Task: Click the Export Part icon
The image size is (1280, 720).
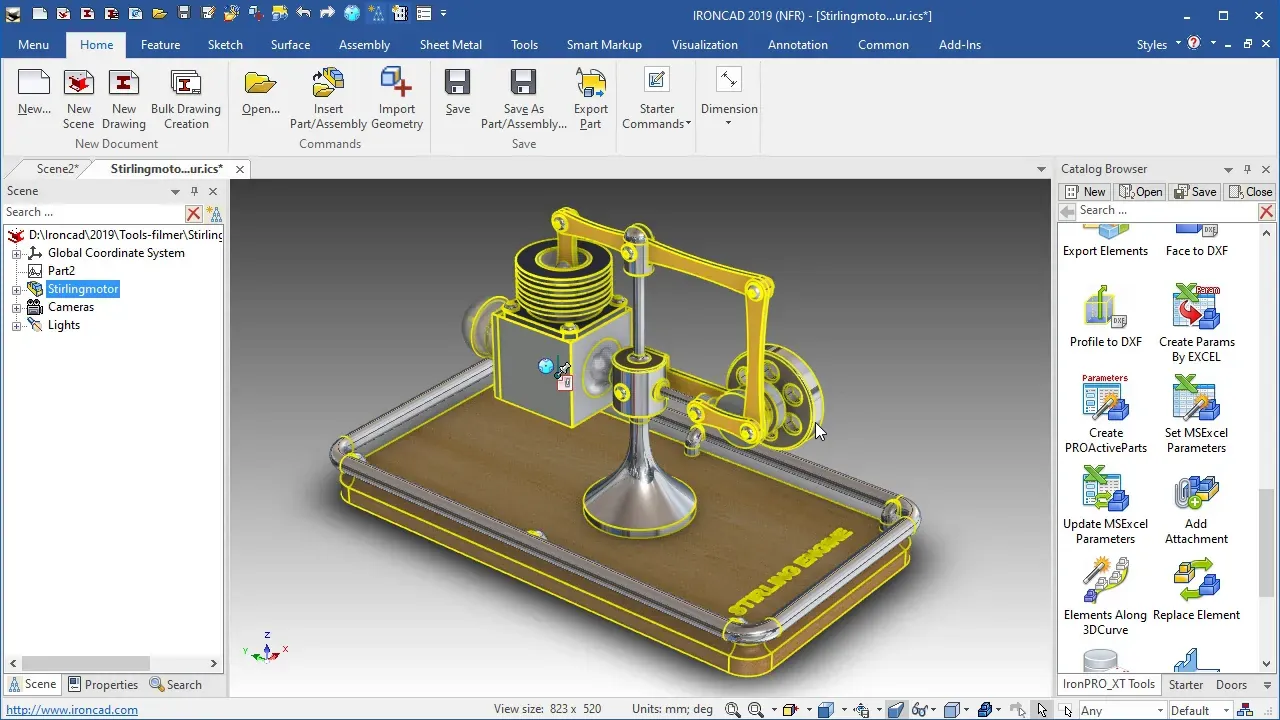Action: pos(591,83)
